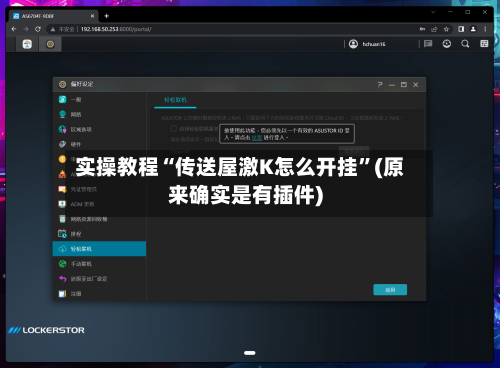Select 还原至出厂设定 factory reset item
Screen dimensions: 500x368
(99, 279)
